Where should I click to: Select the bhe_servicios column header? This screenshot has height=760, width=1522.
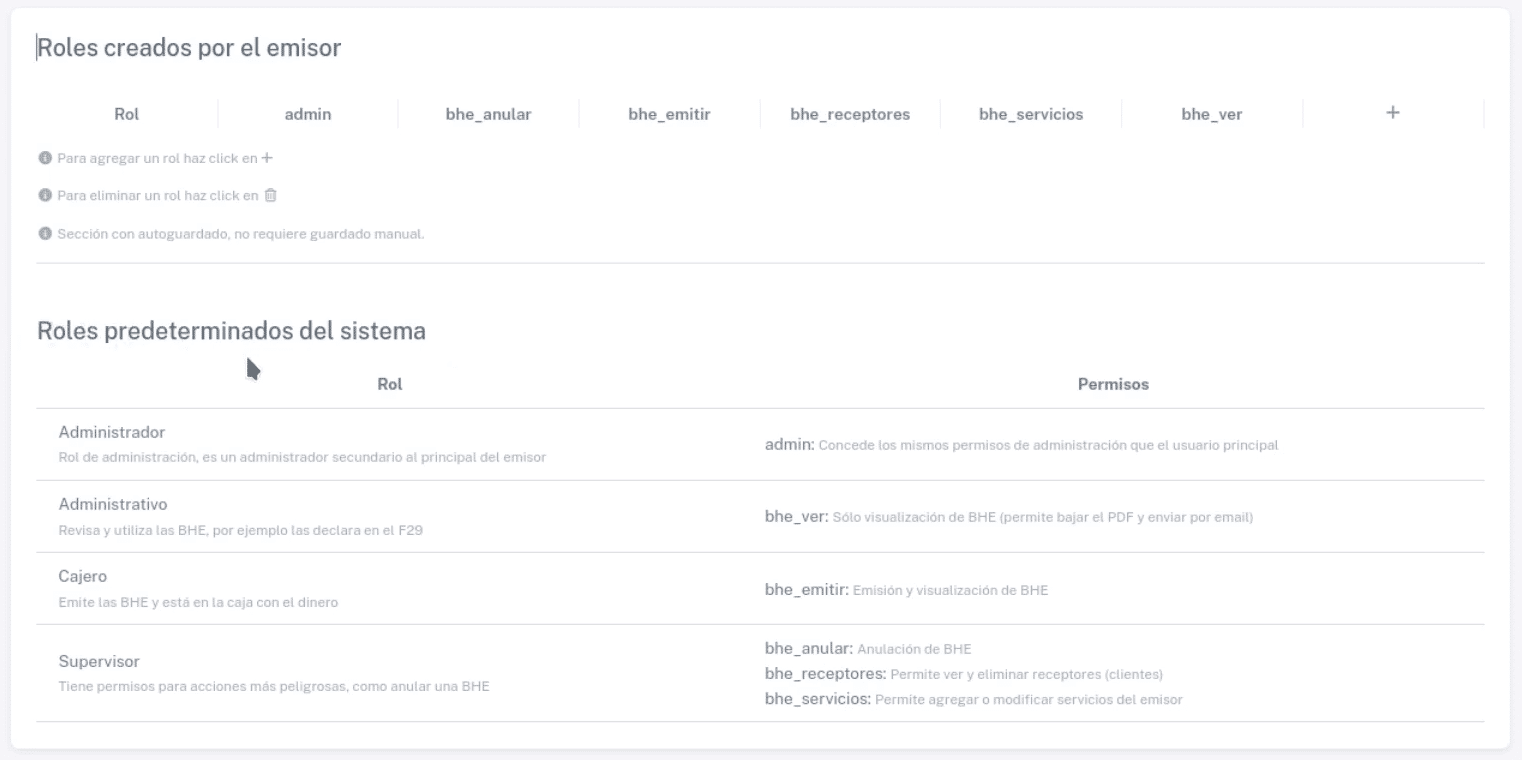1031,114
